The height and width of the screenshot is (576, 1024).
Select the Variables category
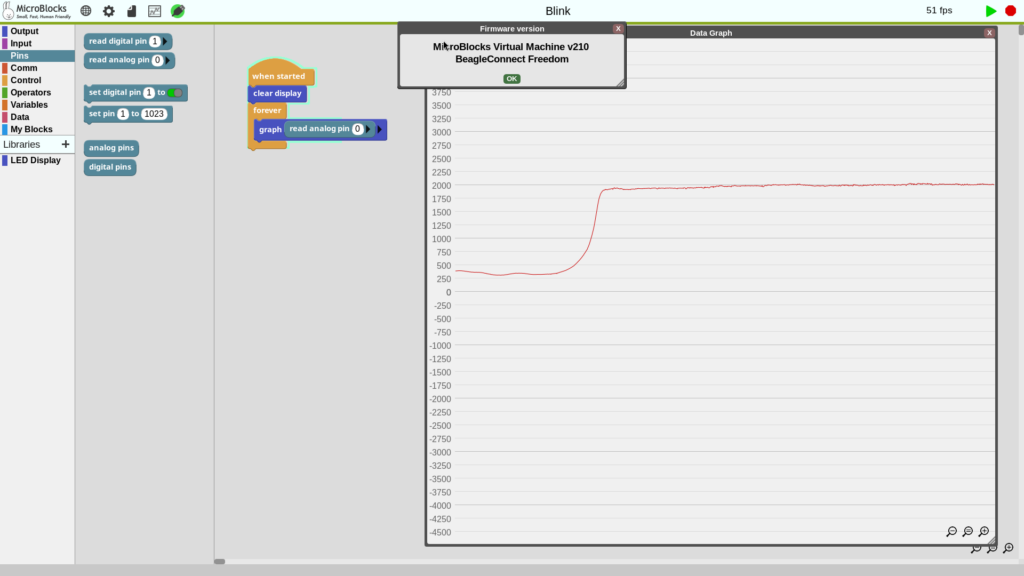coord(29,104)
